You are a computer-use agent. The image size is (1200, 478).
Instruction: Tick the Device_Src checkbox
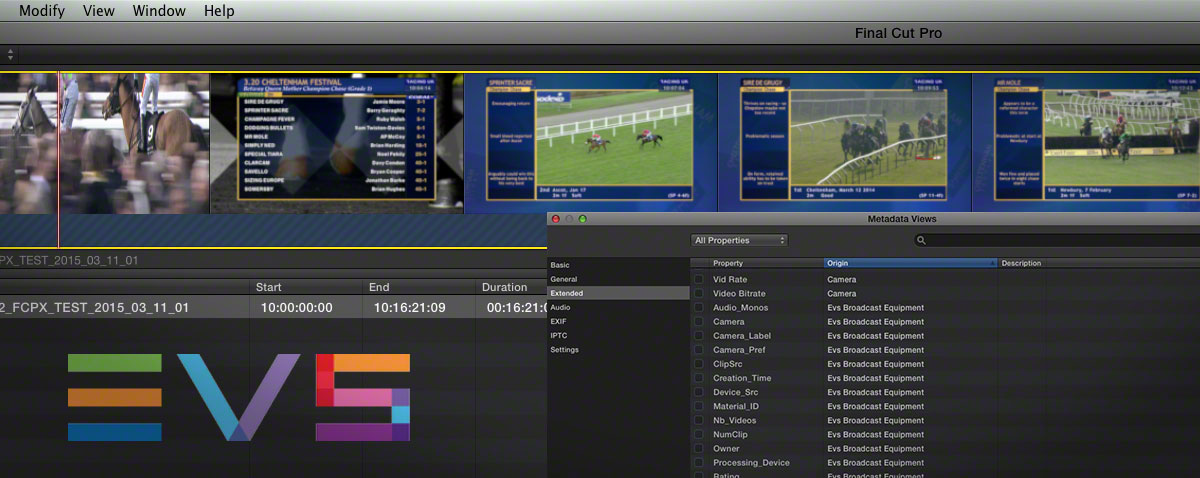(x=699, y=392)
